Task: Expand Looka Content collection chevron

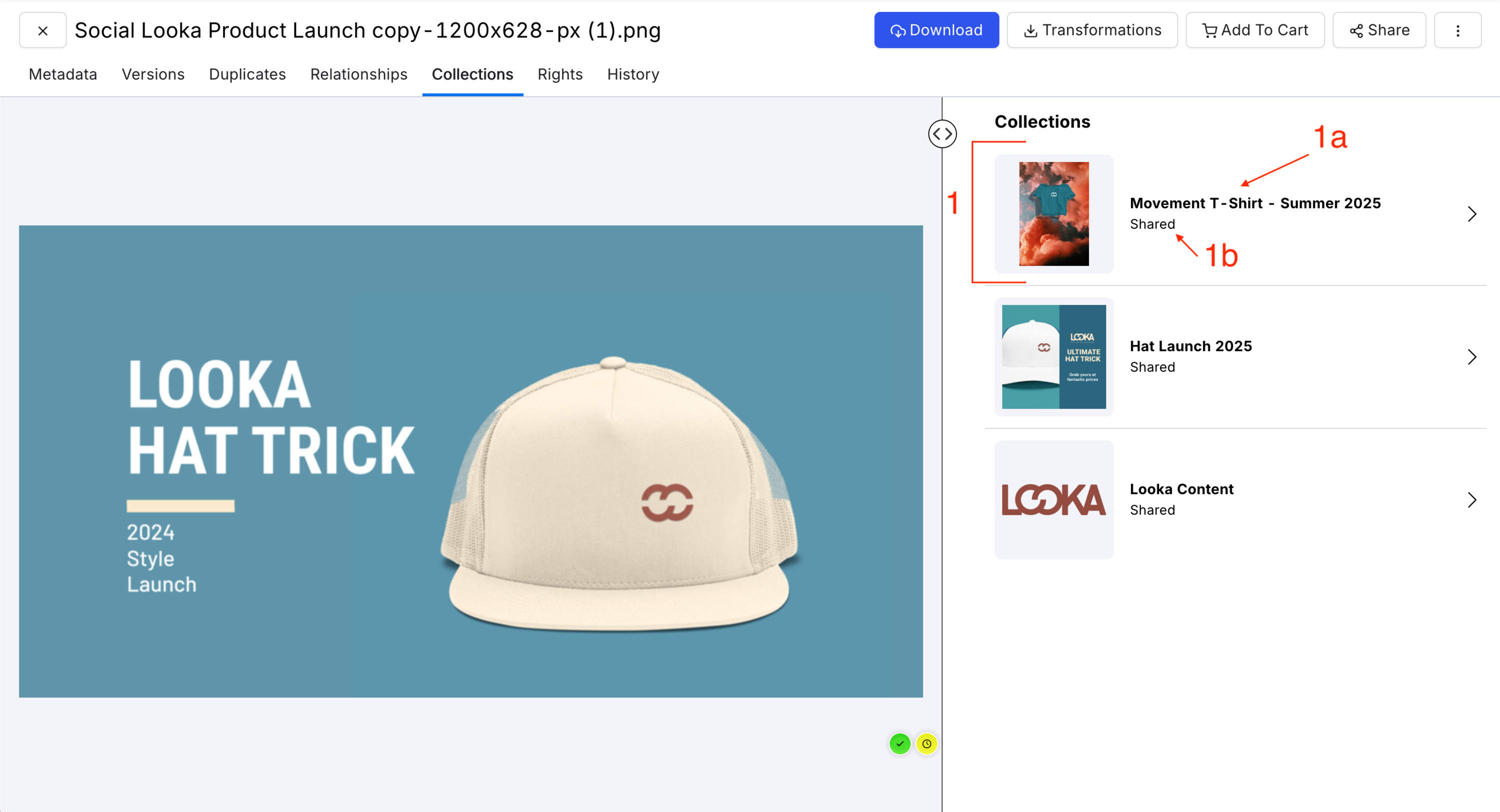Action: coord(1471,499)
